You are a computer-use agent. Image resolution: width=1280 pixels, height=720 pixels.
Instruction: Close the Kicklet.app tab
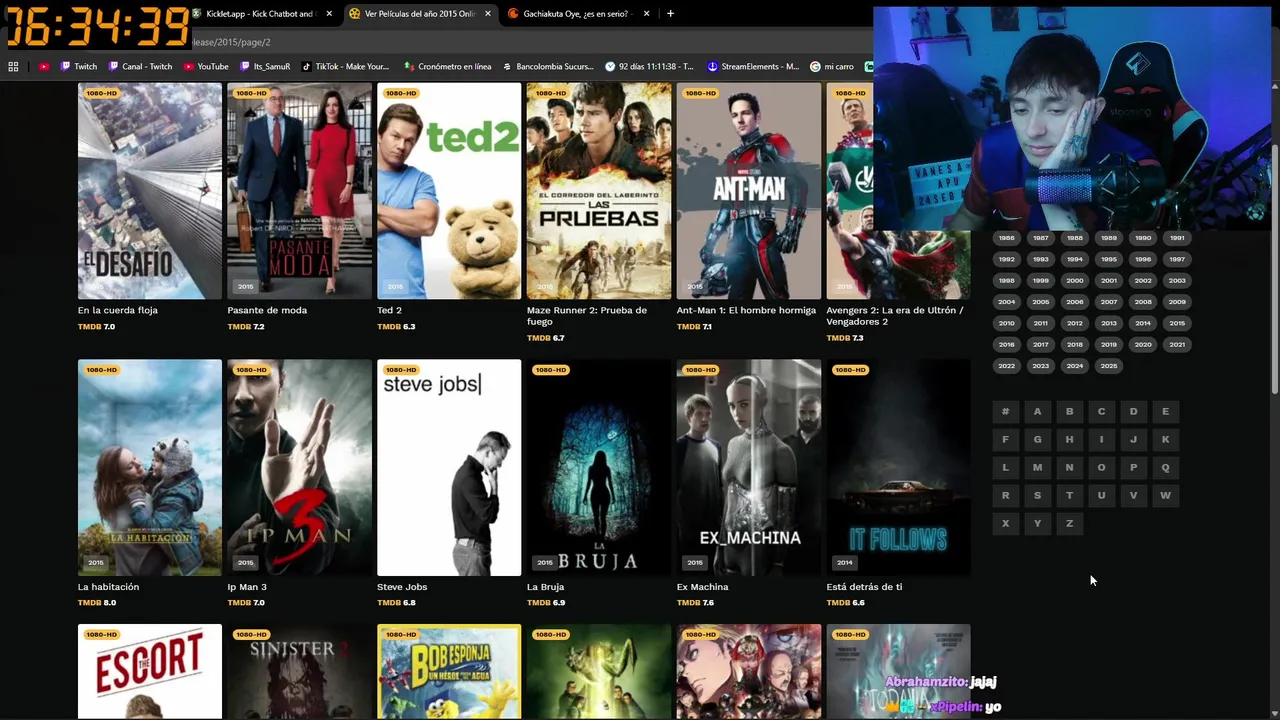coord(330,14)
